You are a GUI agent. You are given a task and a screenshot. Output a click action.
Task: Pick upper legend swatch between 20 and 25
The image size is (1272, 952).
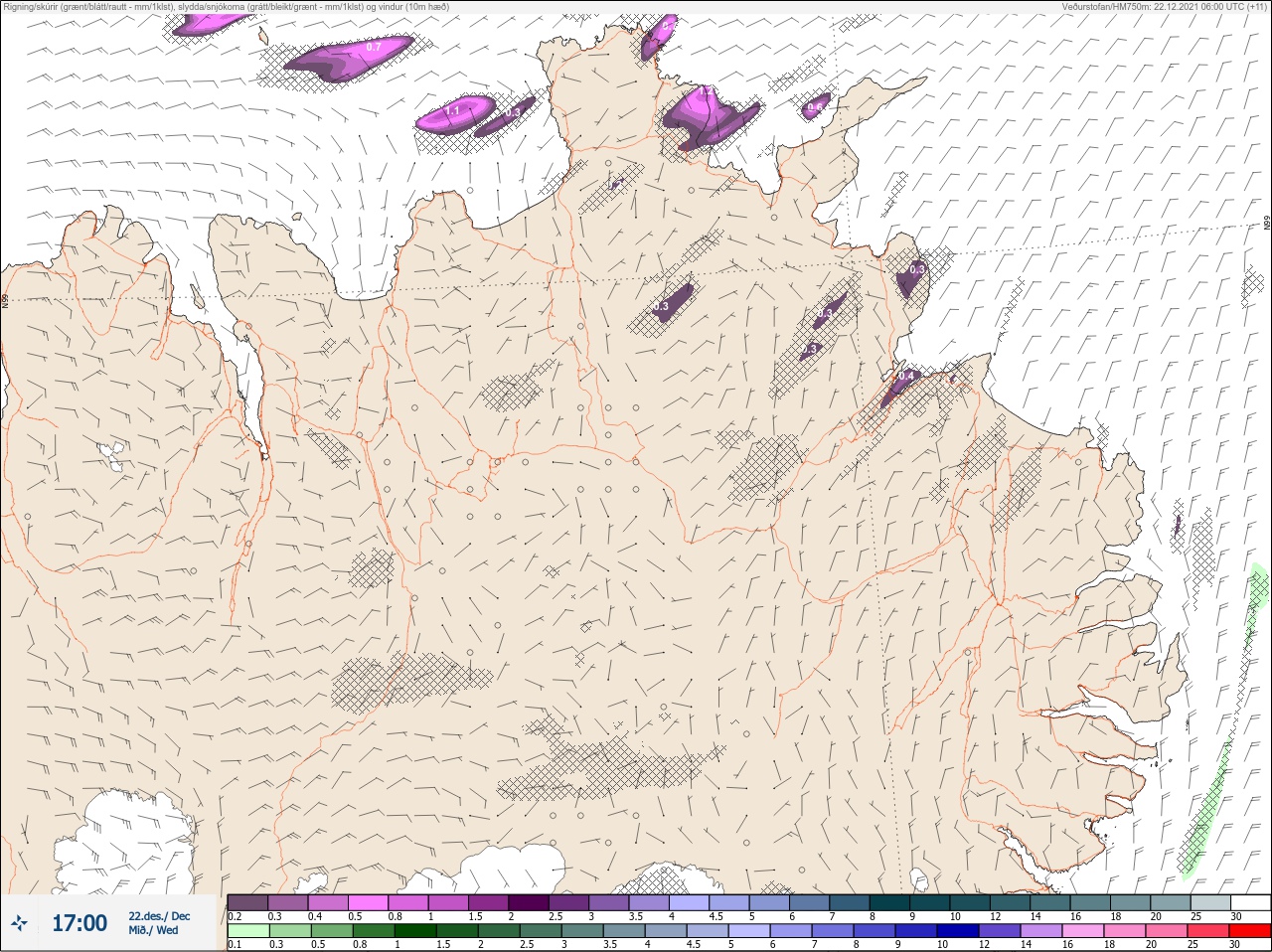pyautogui.click(x=1172, y=902)
